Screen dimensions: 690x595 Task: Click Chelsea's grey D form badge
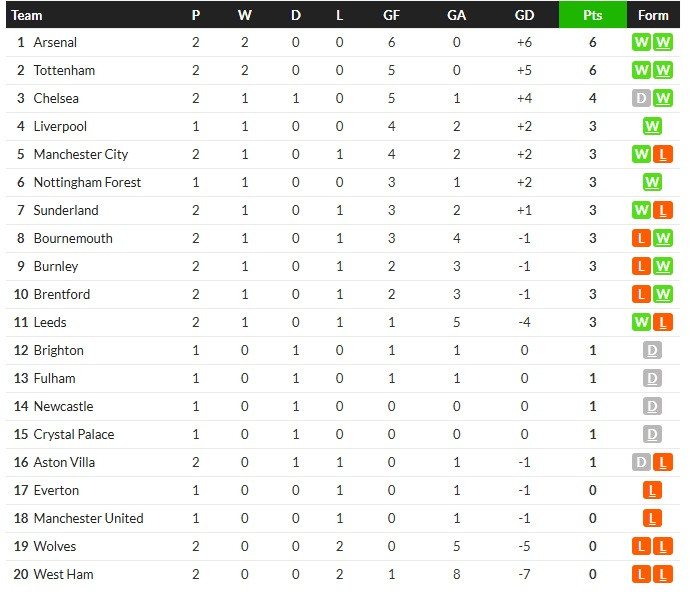[x=641, y=99]
